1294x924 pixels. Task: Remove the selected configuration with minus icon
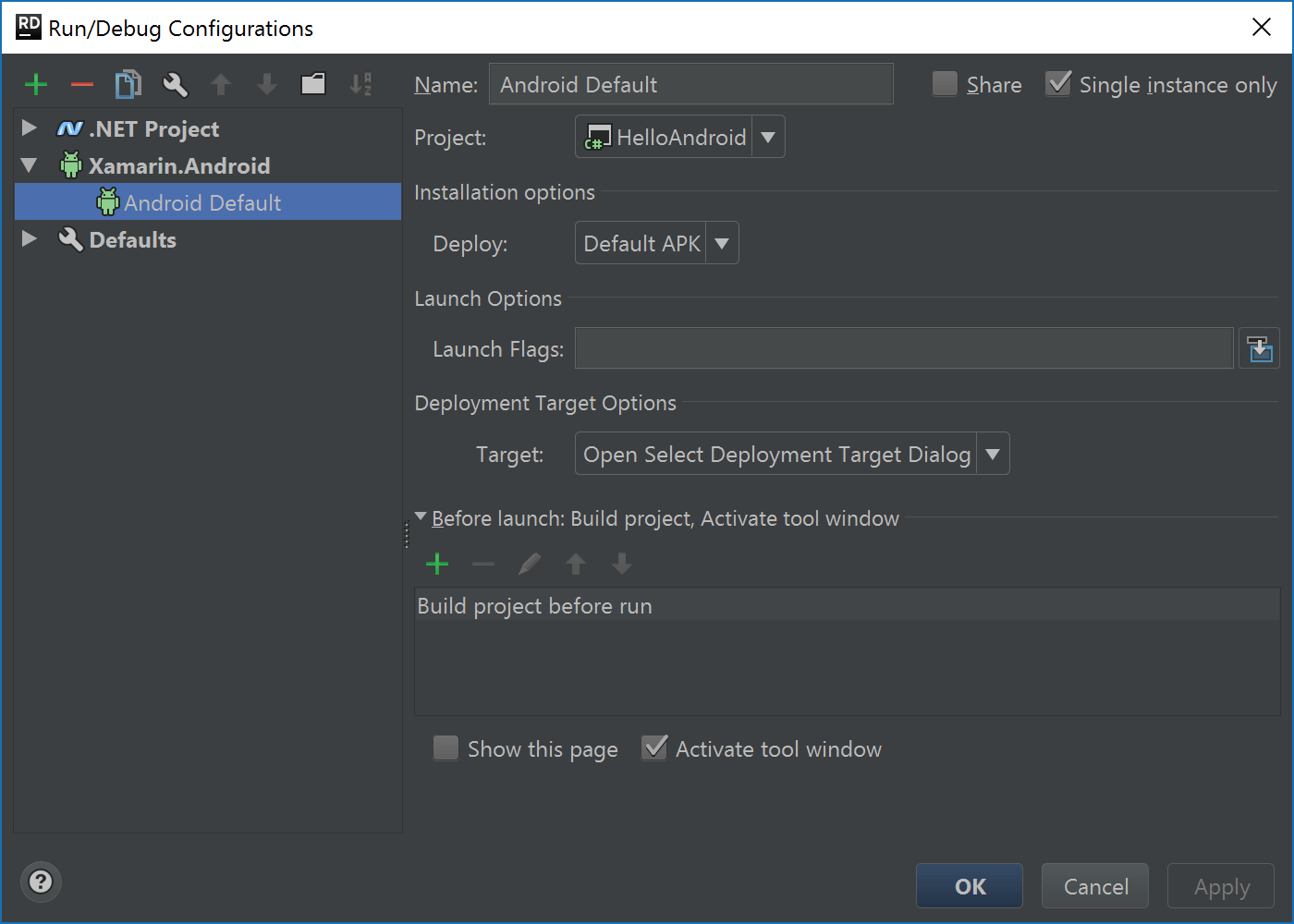point(82,85)
